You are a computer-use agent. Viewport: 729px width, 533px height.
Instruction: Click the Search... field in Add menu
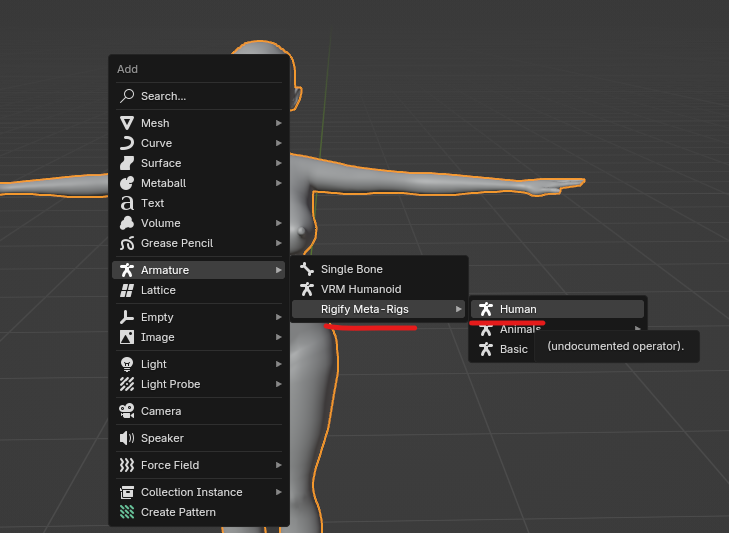click(x=199, y=96)
